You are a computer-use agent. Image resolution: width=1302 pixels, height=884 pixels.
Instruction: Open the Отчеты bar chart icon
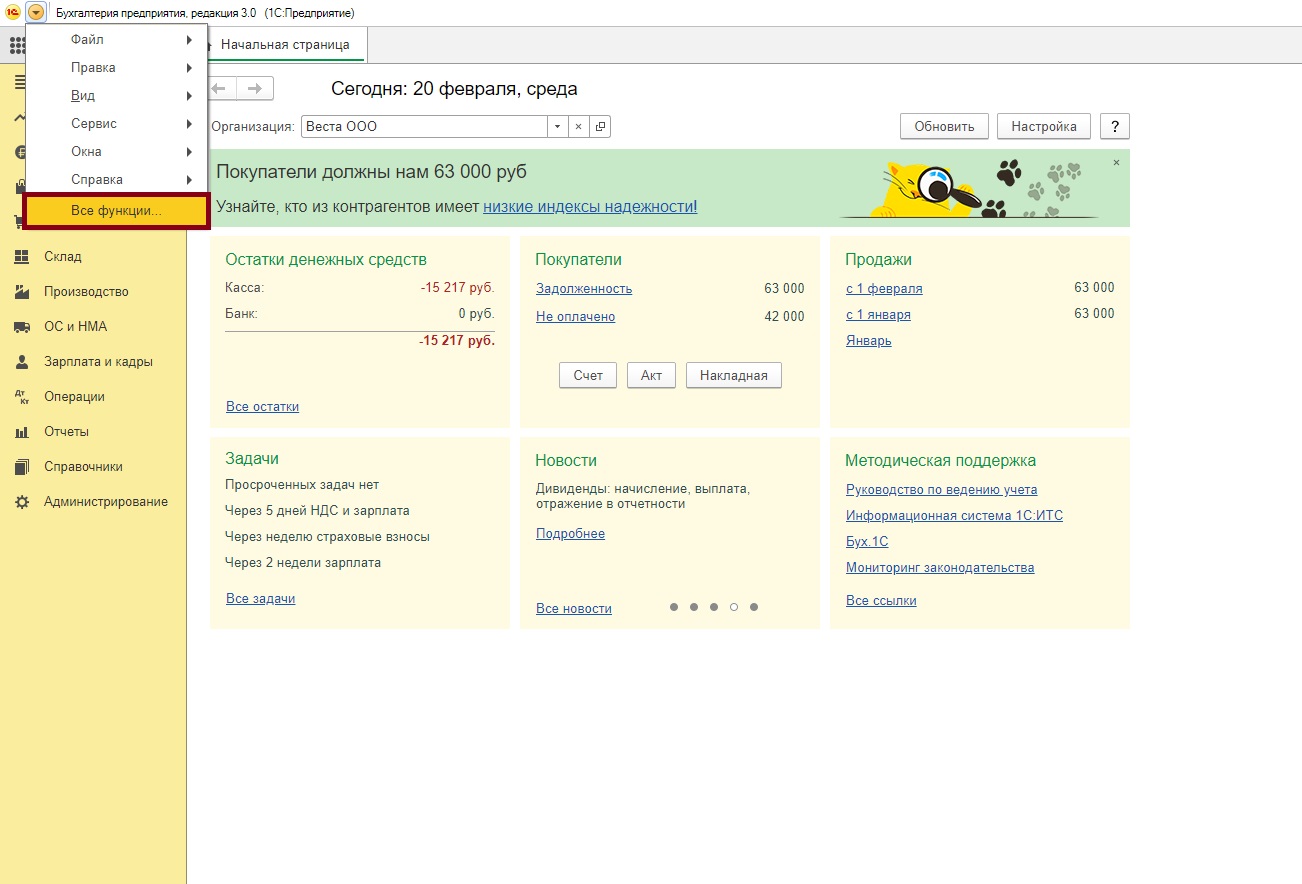click(x=21, y=432)
